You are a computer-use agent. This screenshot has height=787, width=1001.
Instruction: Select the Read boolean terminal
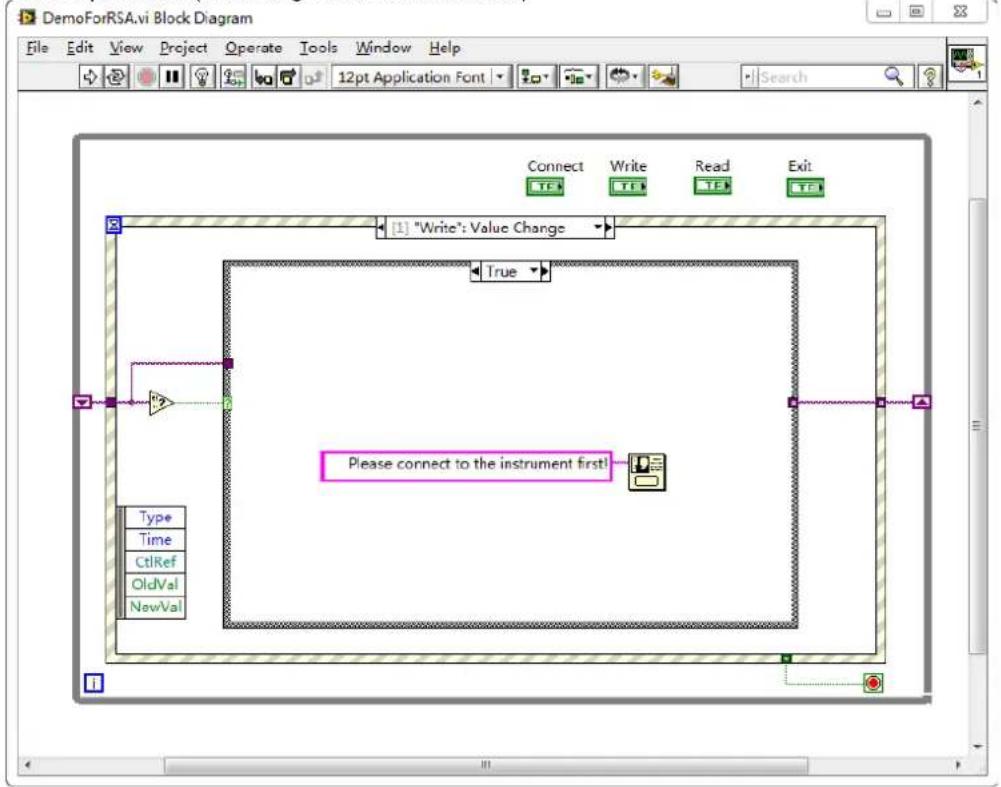click(712, 186)
